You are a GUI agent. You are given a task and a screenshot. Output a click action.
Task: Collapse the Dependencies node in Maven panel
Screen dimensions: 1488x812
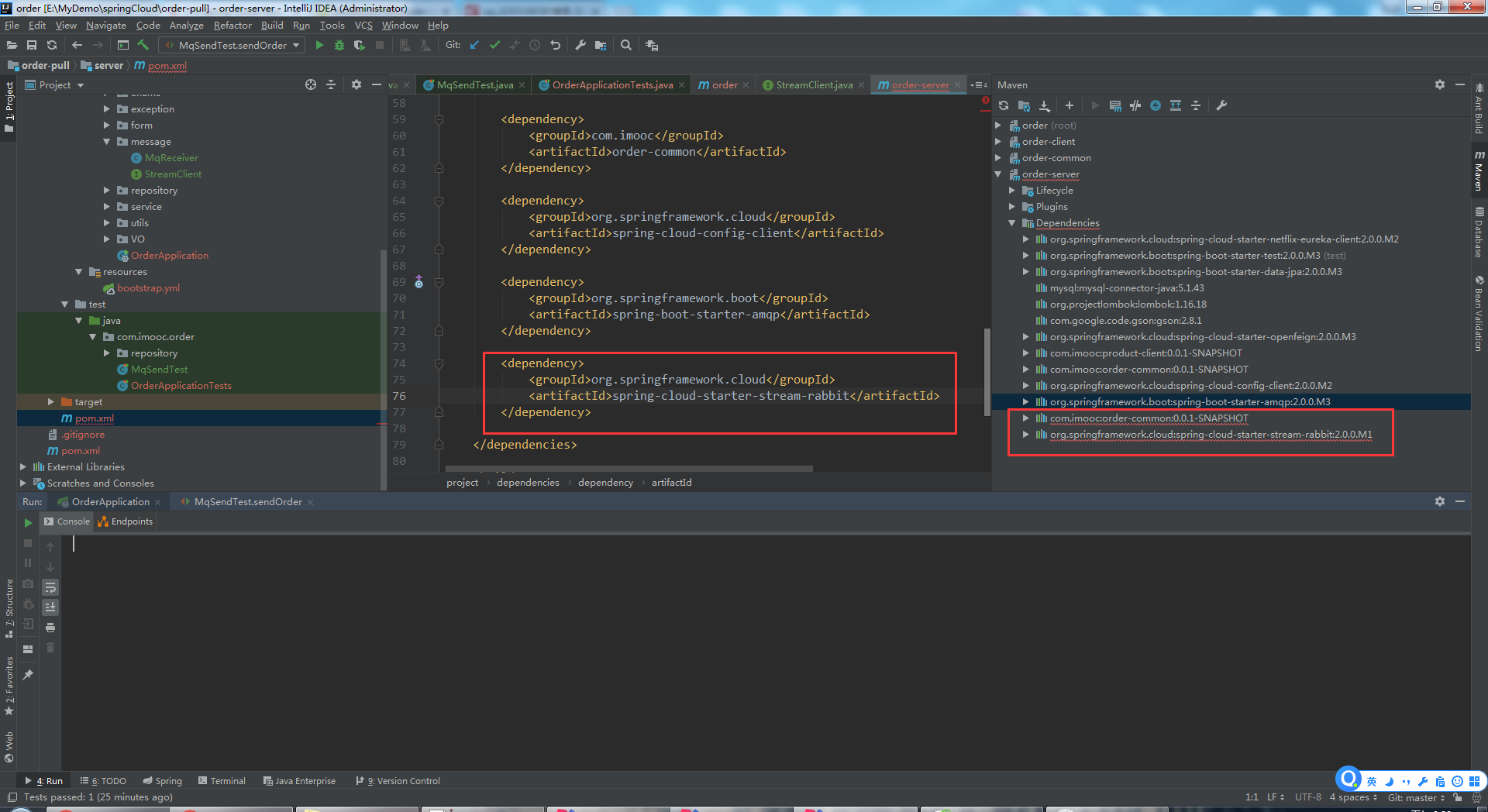[1012, 223]
